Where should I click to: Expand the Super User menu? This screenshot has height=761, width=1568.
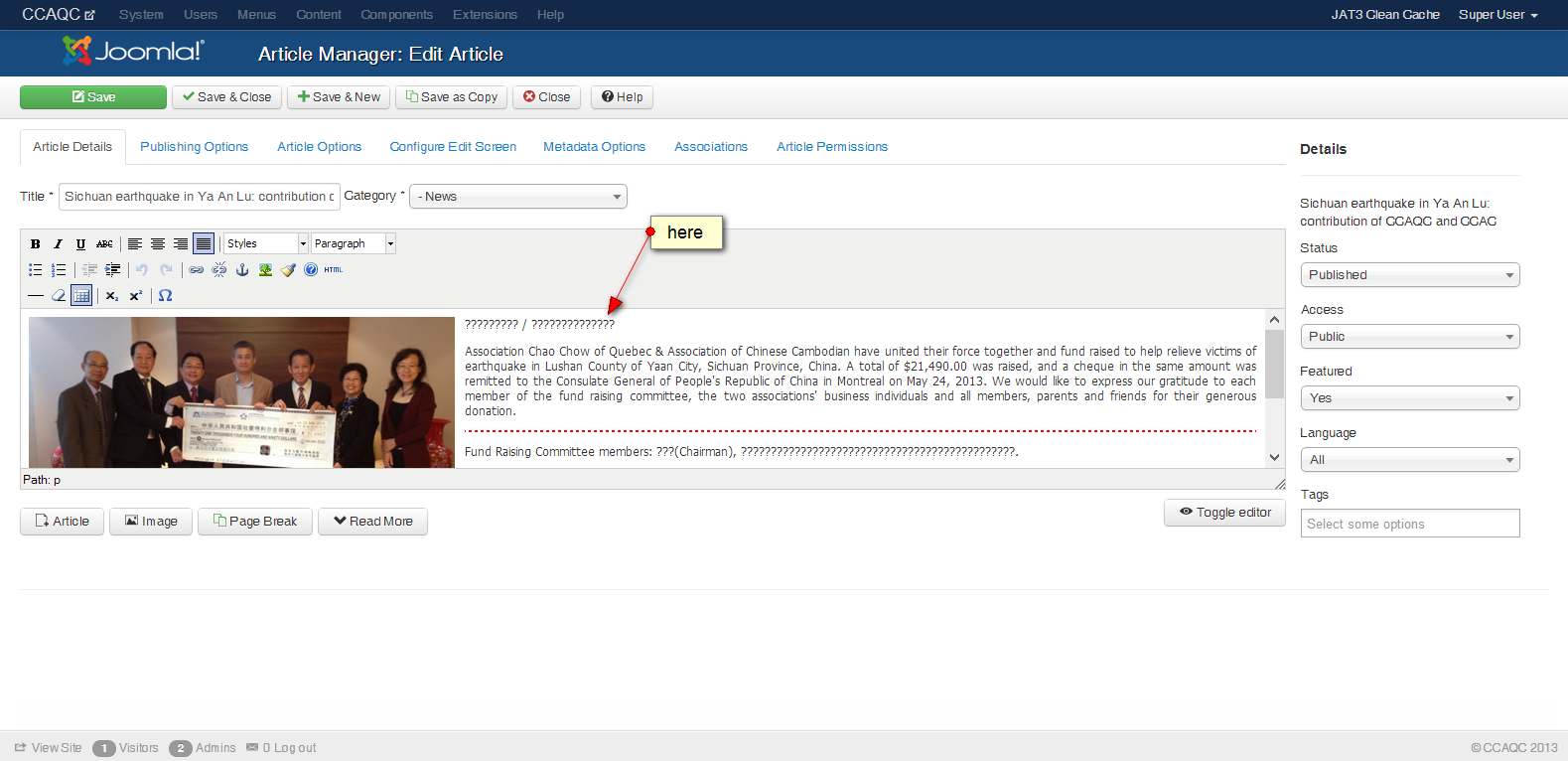1497,15
